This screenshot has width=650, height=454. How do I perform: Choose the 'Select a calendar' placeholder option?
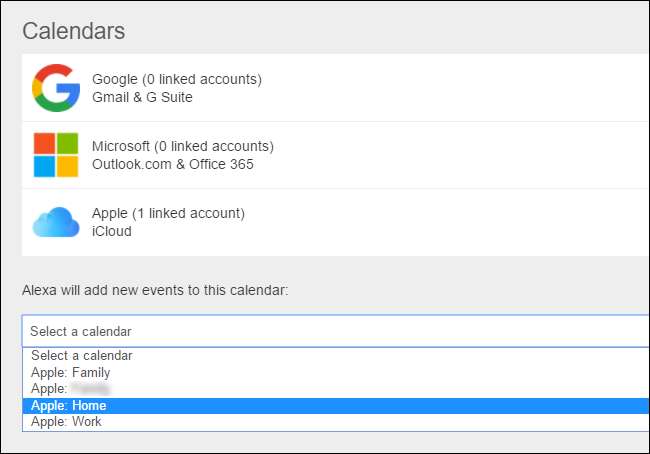(82, 355)
